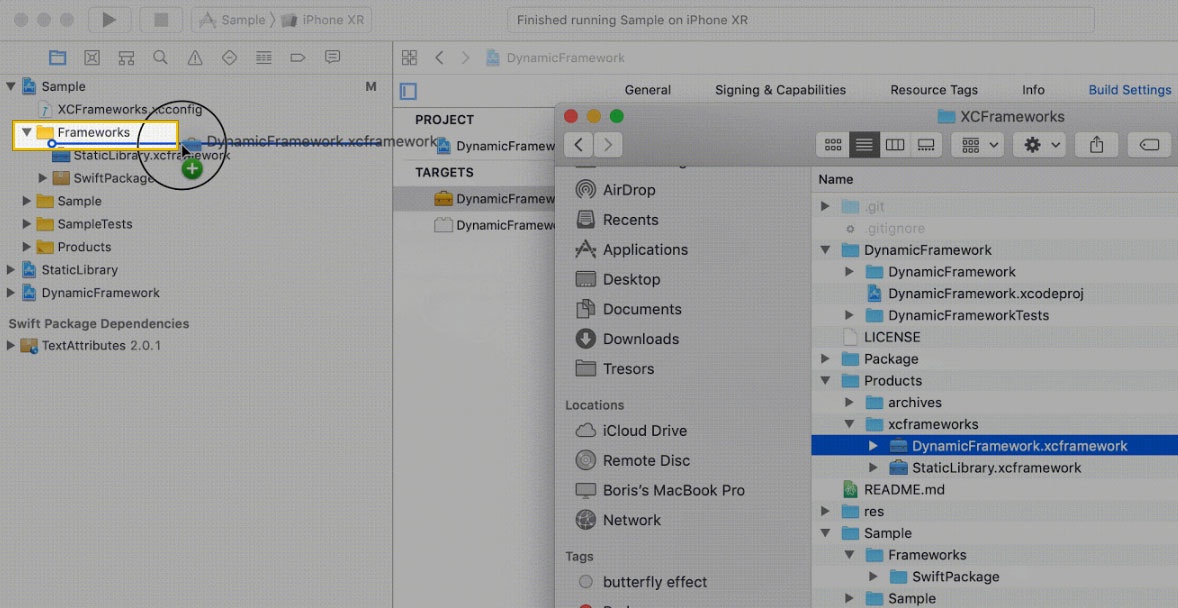Open the Find navigator magnifier icon
The width and height of the screenshot is (1178, 608).
(160, 57)
